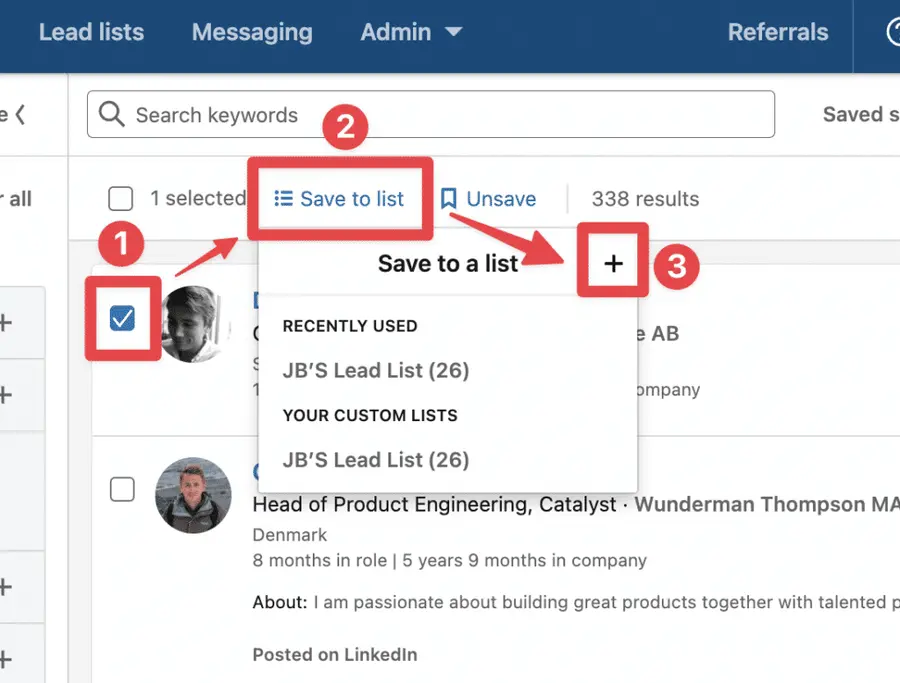Click Unsave to remove the saved lead
The width and height of the screenshot is (900, 683).
(x=502, y=198)
